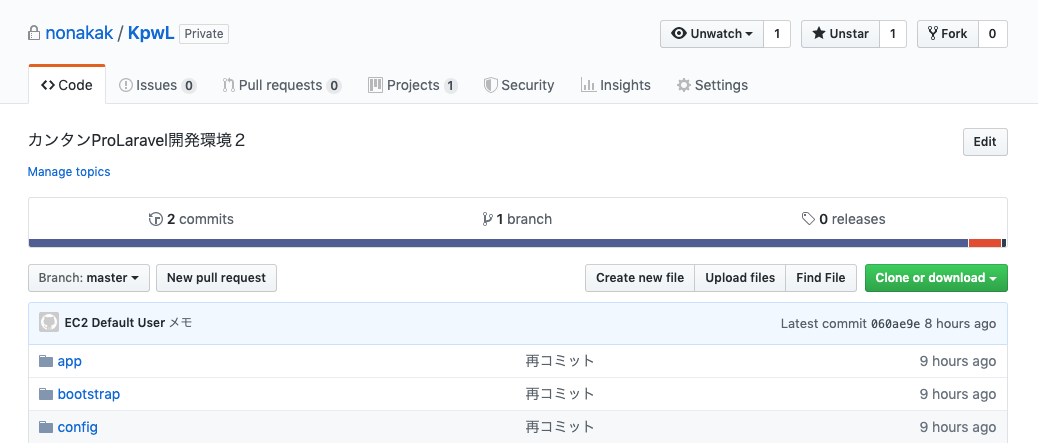View the 2 commits history
Image resolution: width=1038 pixels, height=443 pixels.
(x=191, y=219)
